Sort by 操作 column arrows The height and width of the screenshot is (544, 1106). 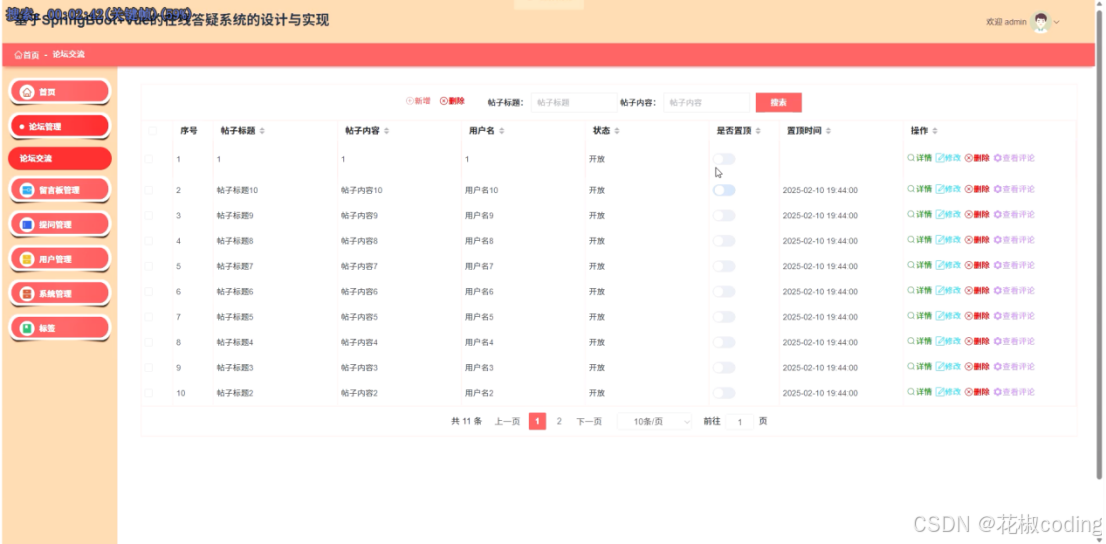click(x=935, y=131)
